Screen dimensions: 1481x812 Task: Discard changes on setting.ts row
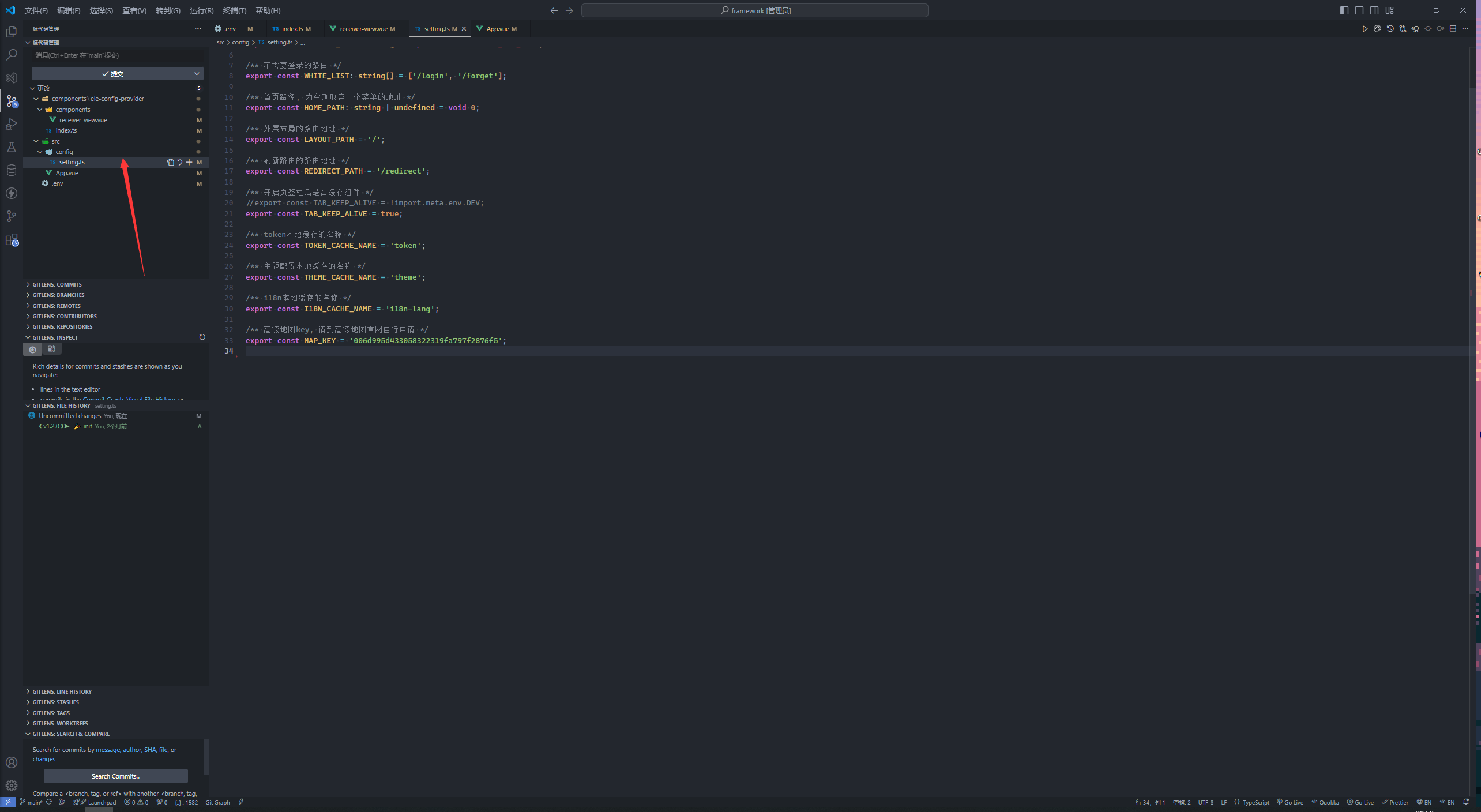[x=179, y=163]
